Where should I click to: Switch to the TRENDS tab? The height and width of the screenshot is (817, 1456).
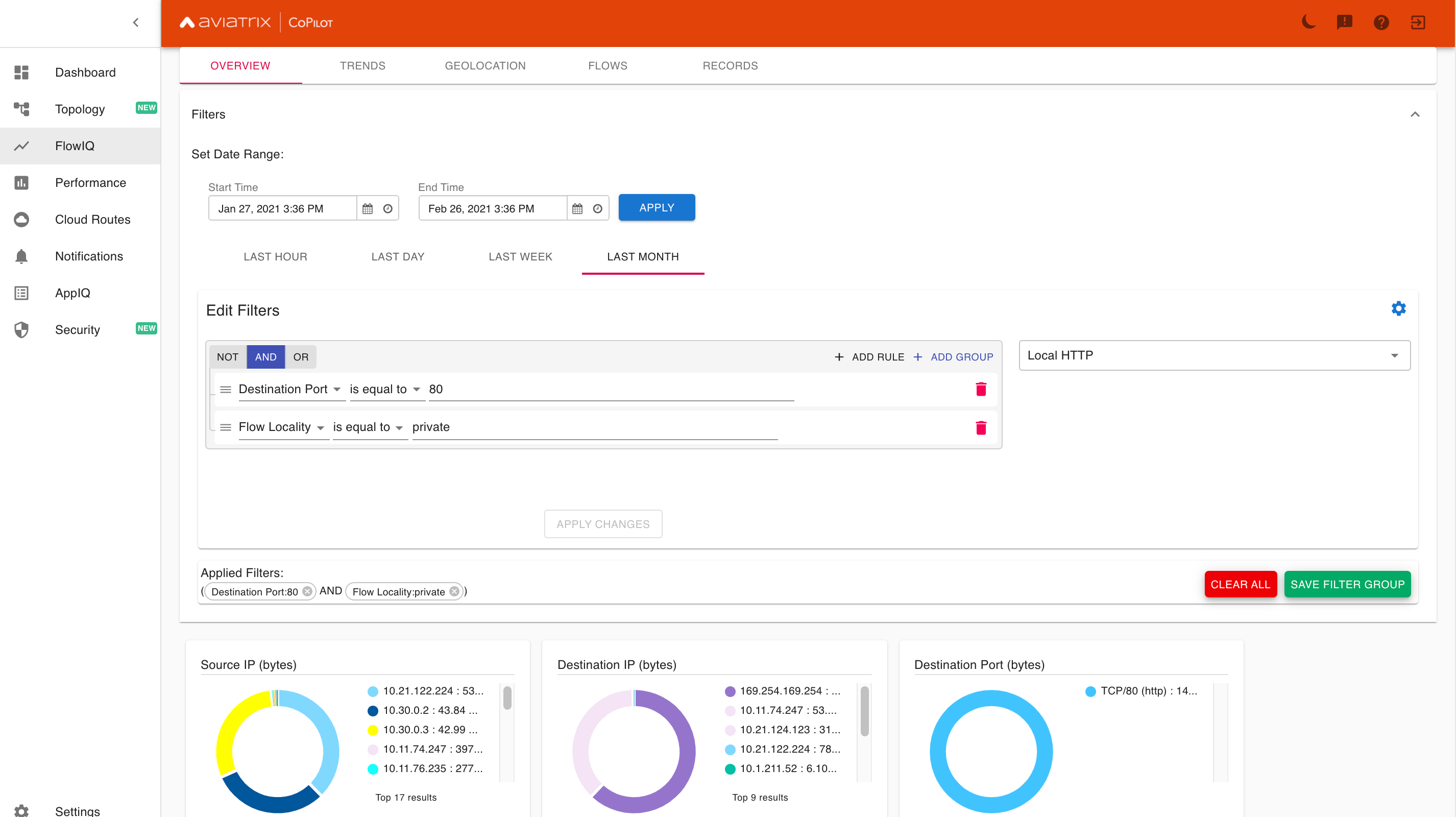pos(363,65)
